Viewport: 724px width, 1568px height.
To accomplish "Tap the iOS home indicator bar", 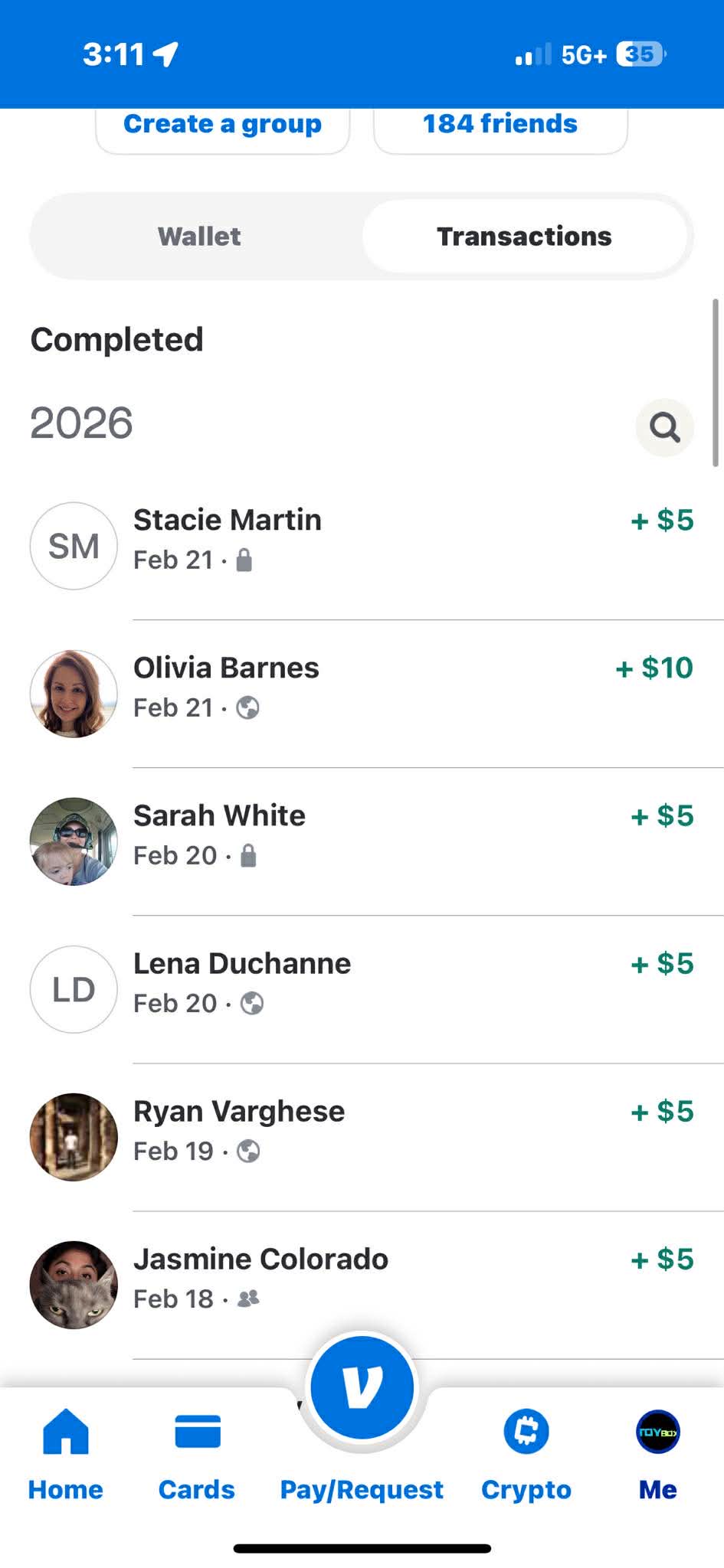I will [x=362, y=1548].
